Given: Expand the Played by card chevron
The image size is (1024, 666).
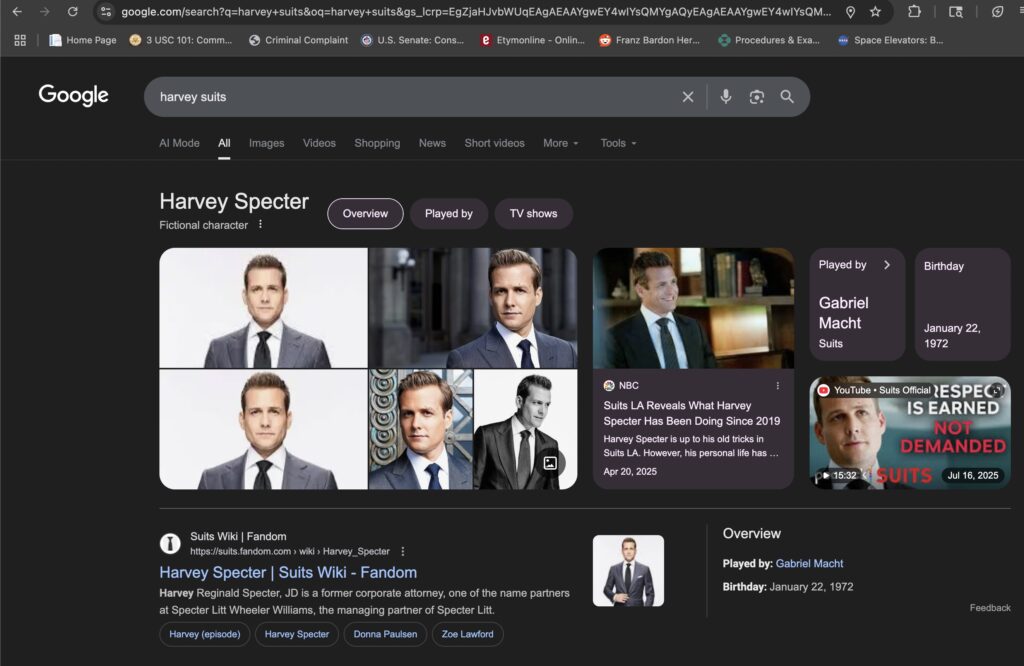Looking at the screenshot, I should coord(886,265).
